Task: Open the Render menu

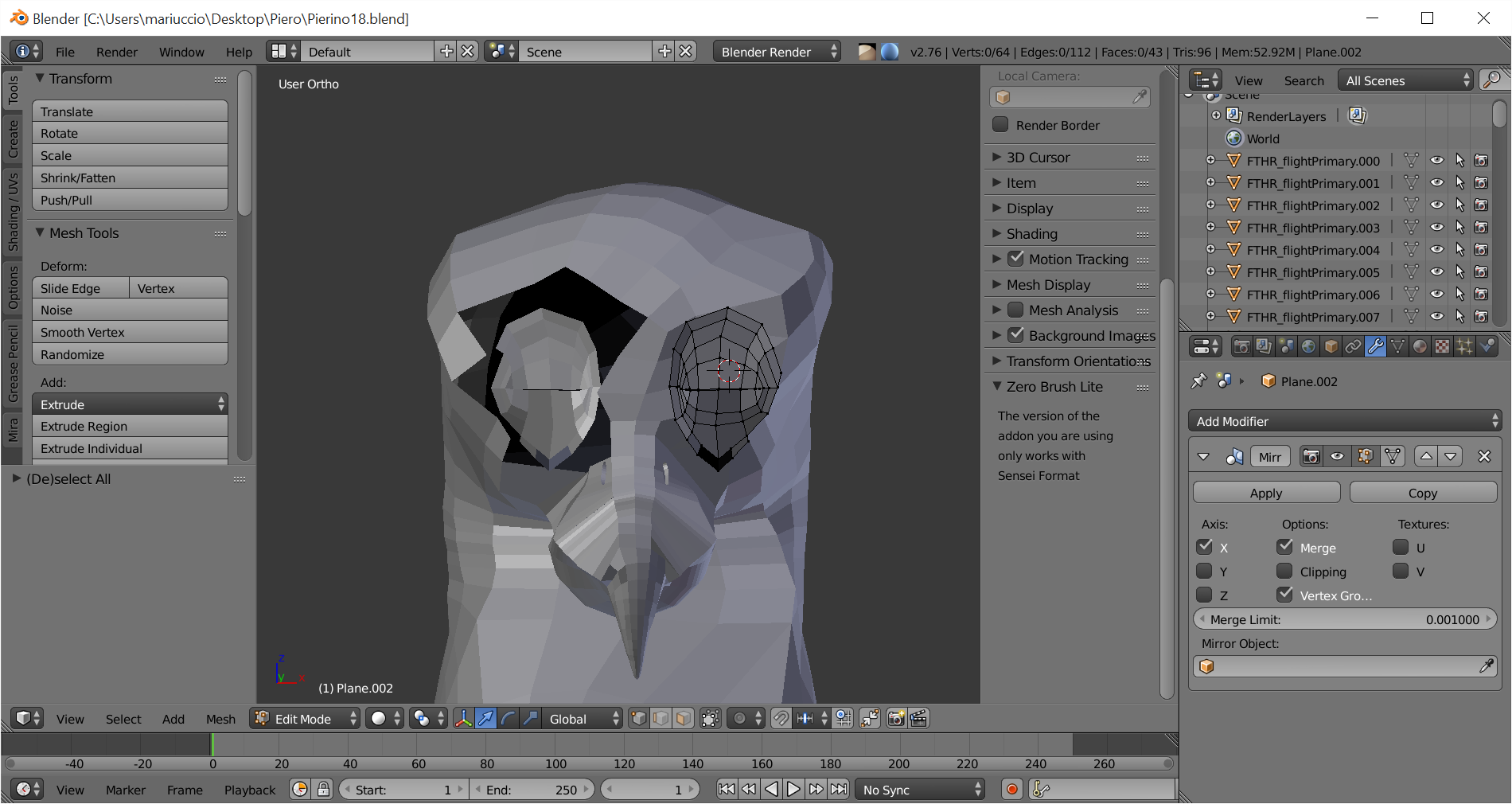Action: pyautogui.click(x=117, y=52)
